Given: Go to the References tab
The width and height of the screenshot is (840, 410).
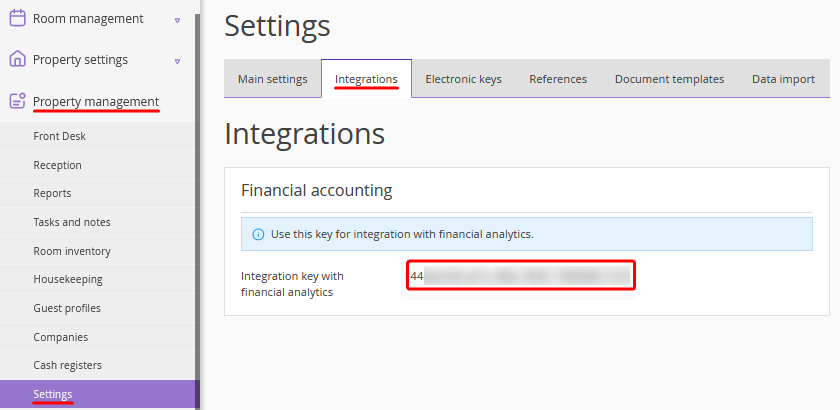Looking at the screenshot, I should coord(558,79).
